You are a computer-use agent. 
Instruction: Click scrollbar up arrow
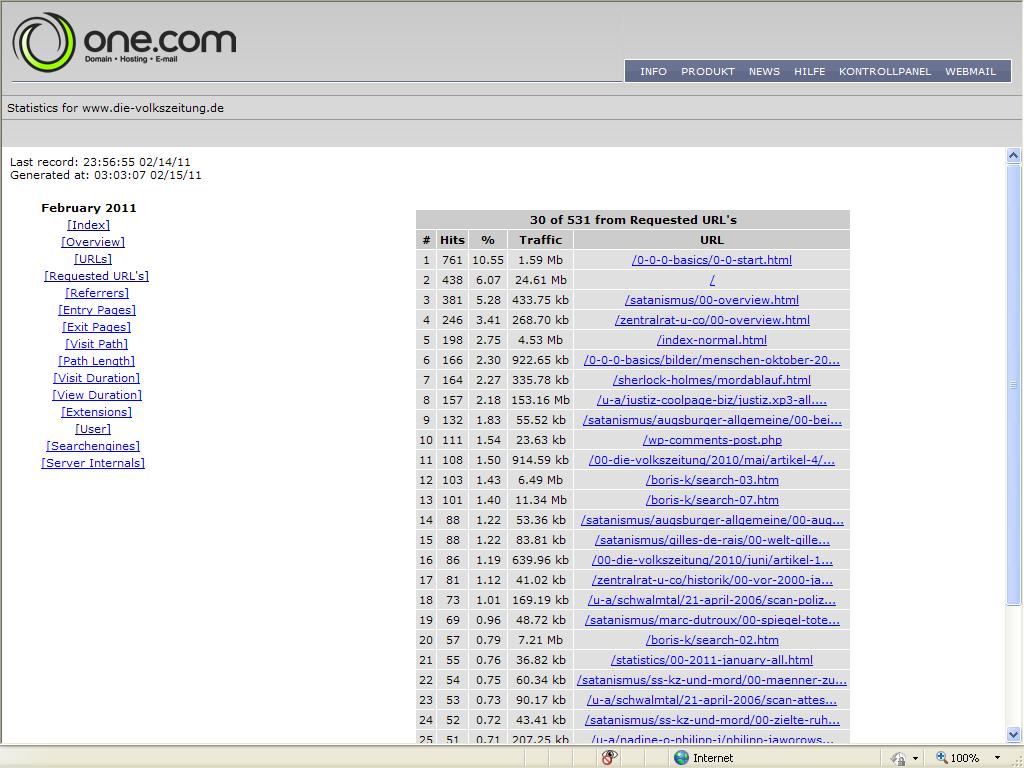coord(1014,155)
